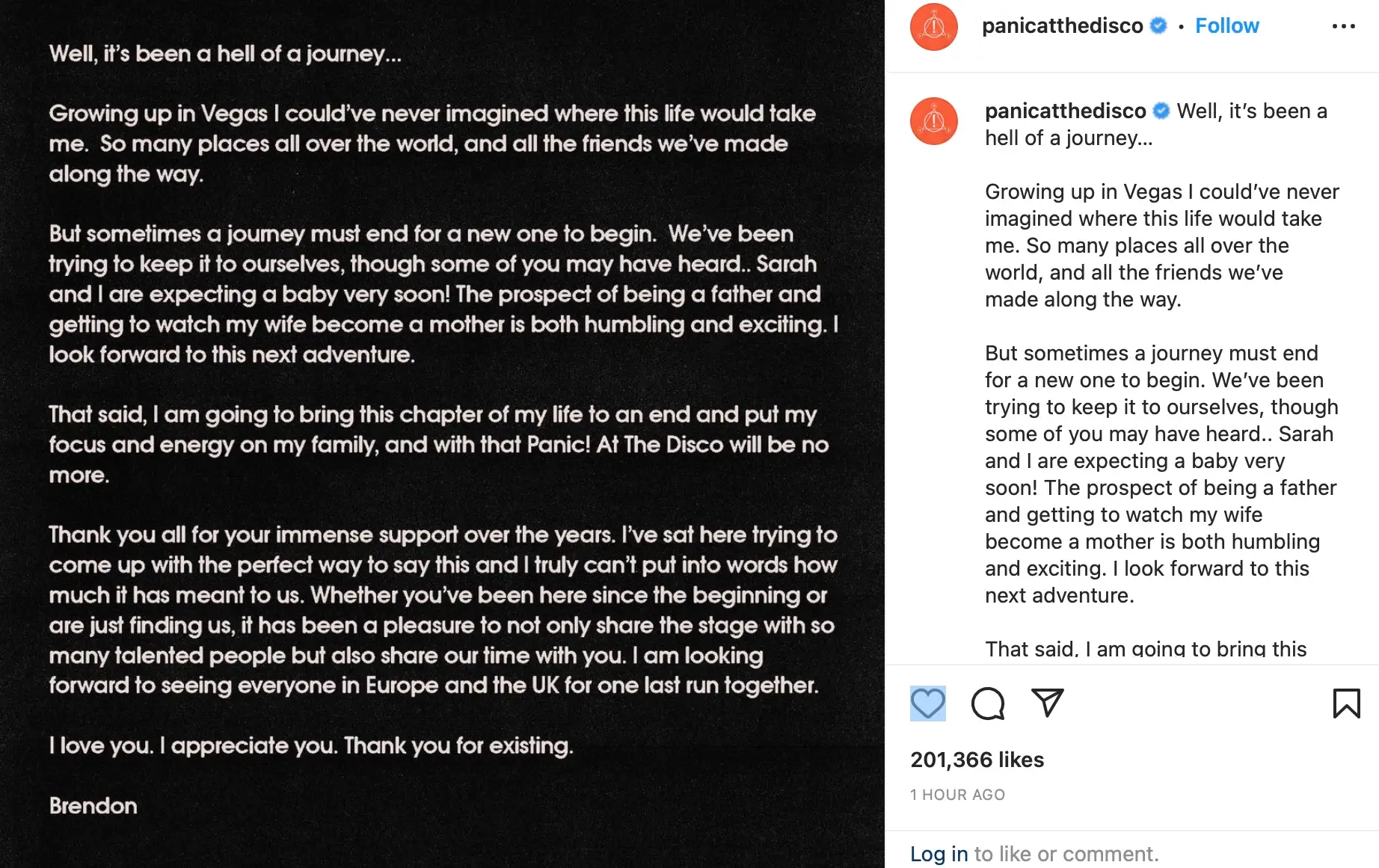Click the "Growing up in Vegas" caption paragraph
This screenshot has width=1379, height=868.
pyautogui.click(x=1161, y=245)
